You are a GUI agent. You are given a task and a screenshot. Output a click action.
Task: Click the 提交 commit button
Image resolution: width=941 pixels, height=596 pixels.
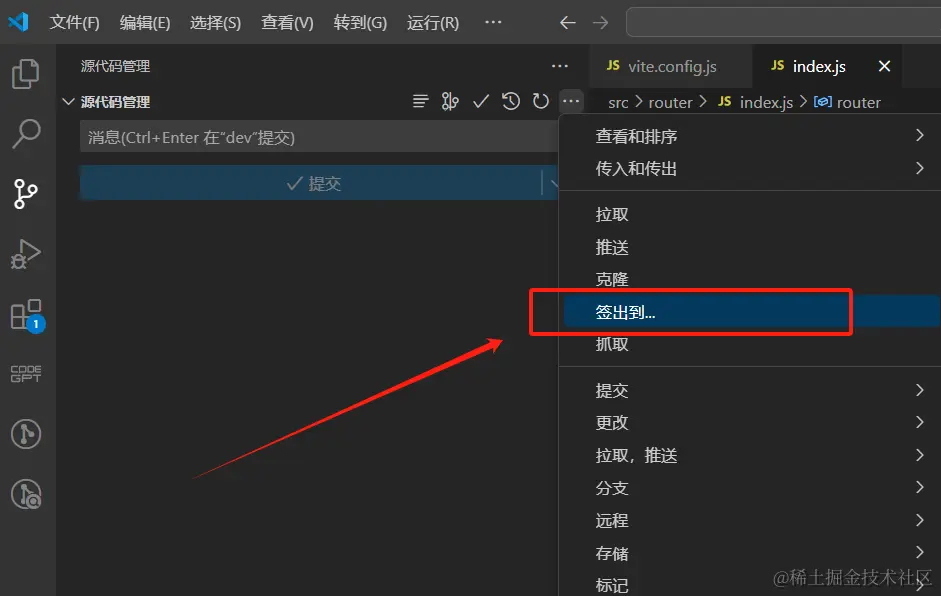point(310,183)
